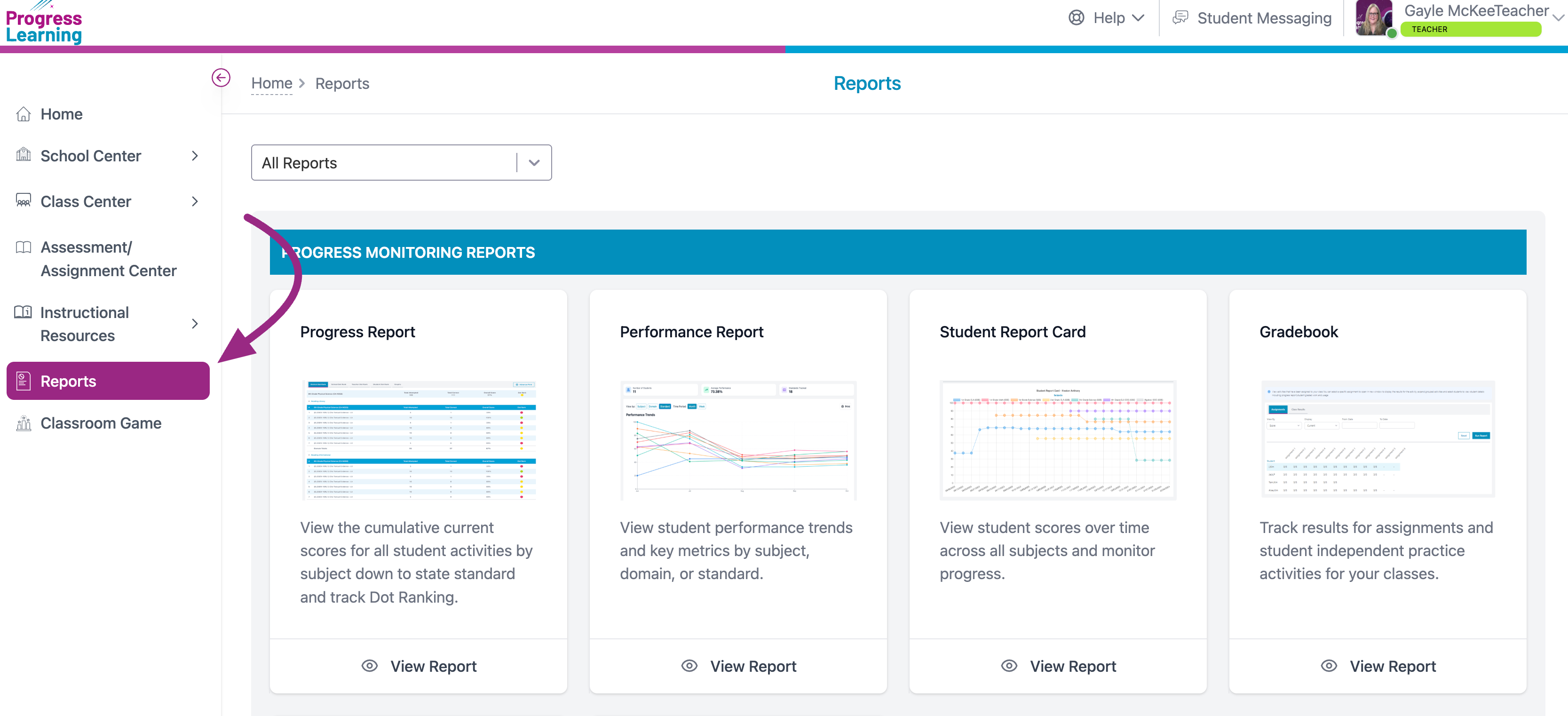This screenshot has width=1568, height=716.
Task: Collapse the sidebar with the arrow icon
Action: [x=221, y=78]
